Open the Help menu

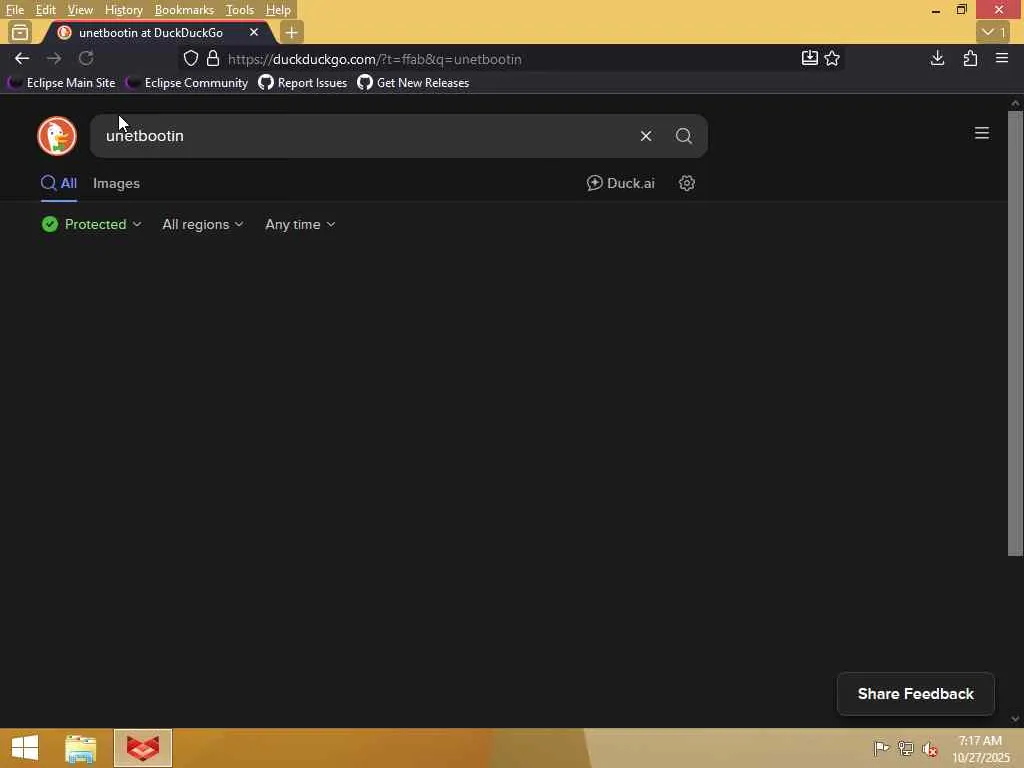point(278,10)
